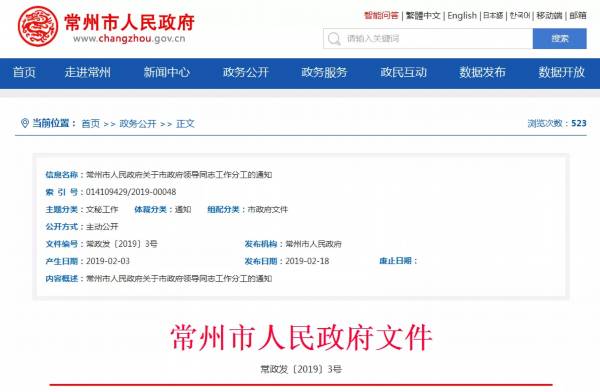Open 政民互动 navigation item
The width and height of the screenshot is (600, 392).
(x=403, y=72)
